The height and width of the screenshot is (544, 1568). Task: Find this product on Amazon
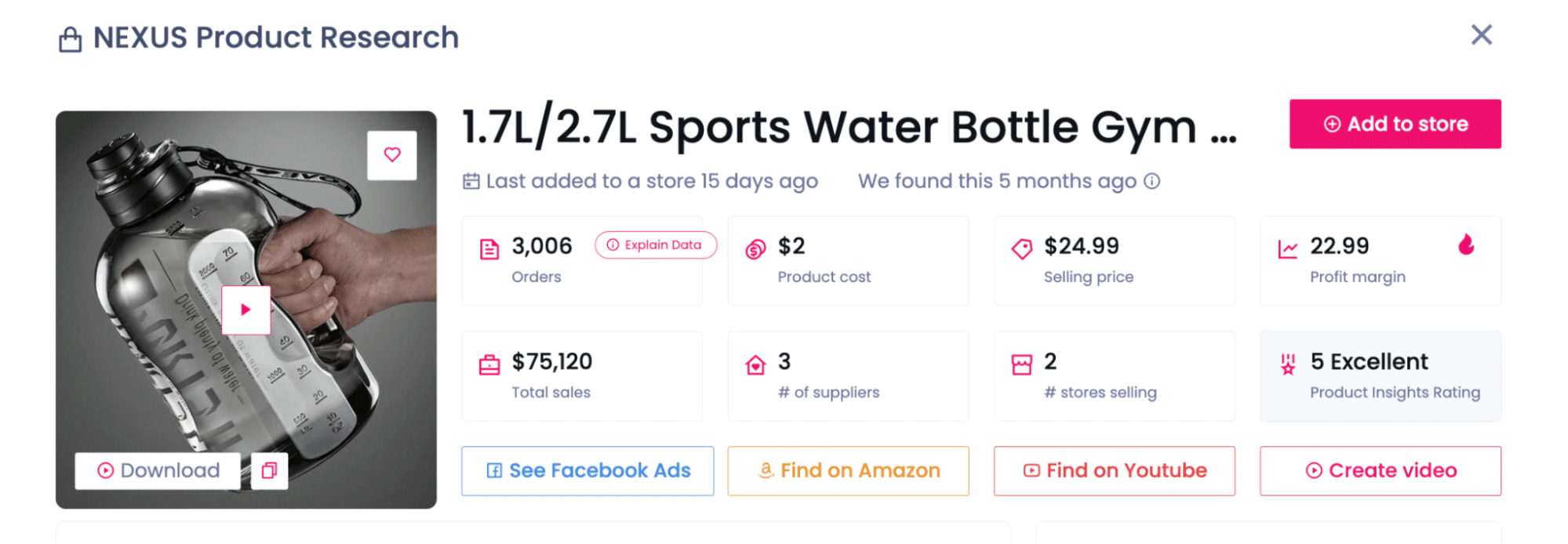coord(848,470)
